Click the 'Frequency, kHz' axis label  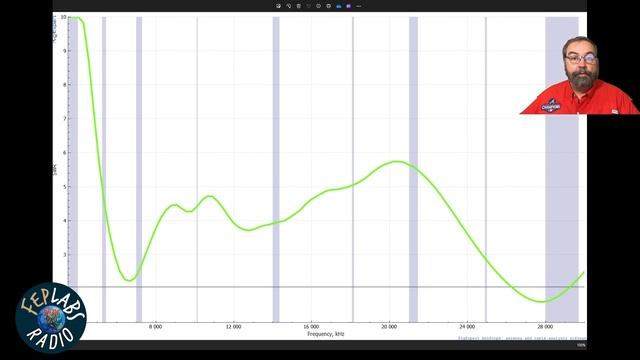[326, 334]
